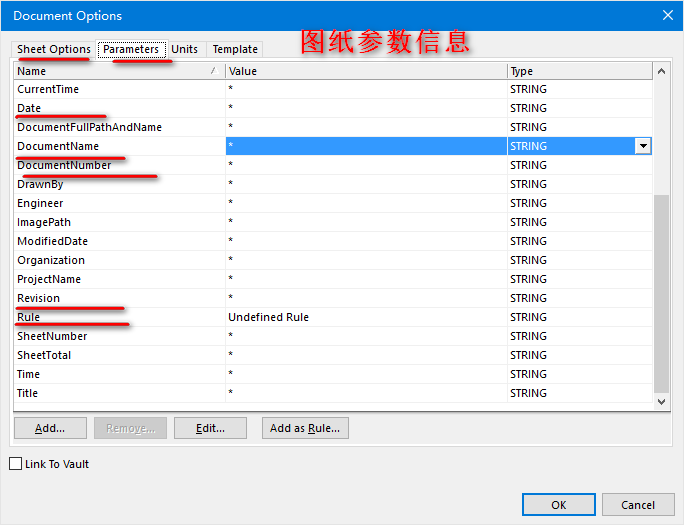Confirm with the OK button
Viewport: 684px width, 525px height.
[558, 505]
